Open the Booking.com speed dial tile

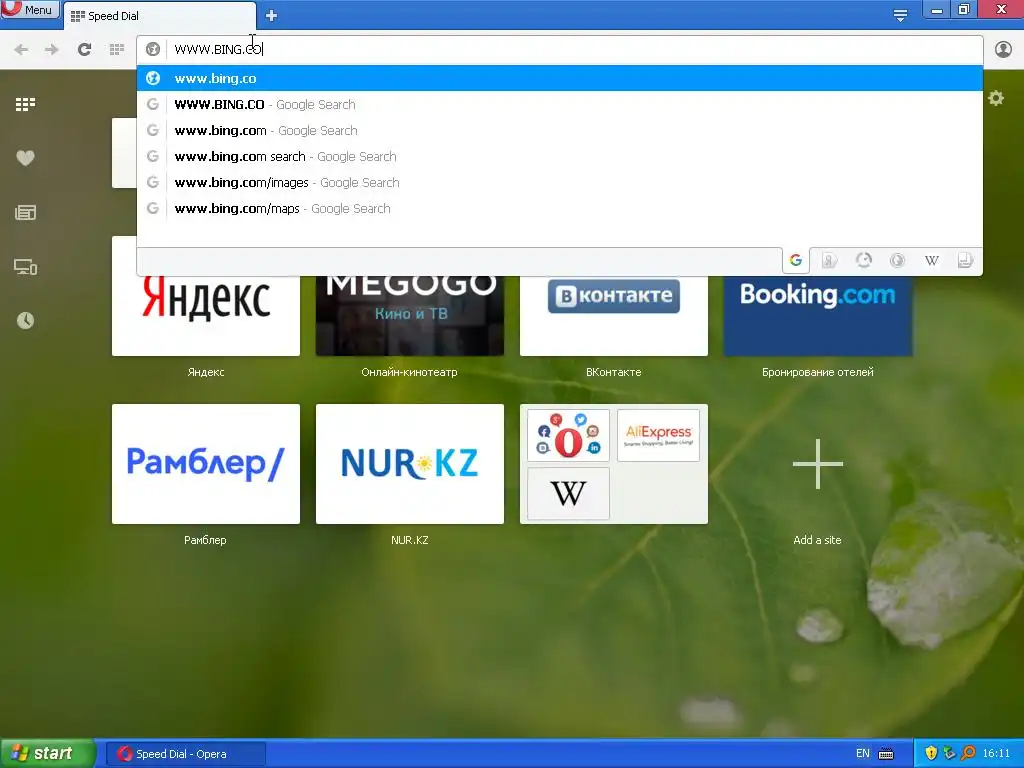(x=818, y=315)
